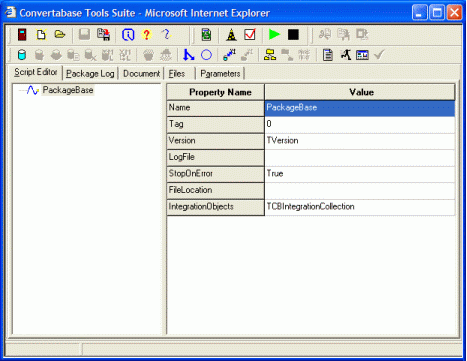Stop execution with the black square button

293,35
